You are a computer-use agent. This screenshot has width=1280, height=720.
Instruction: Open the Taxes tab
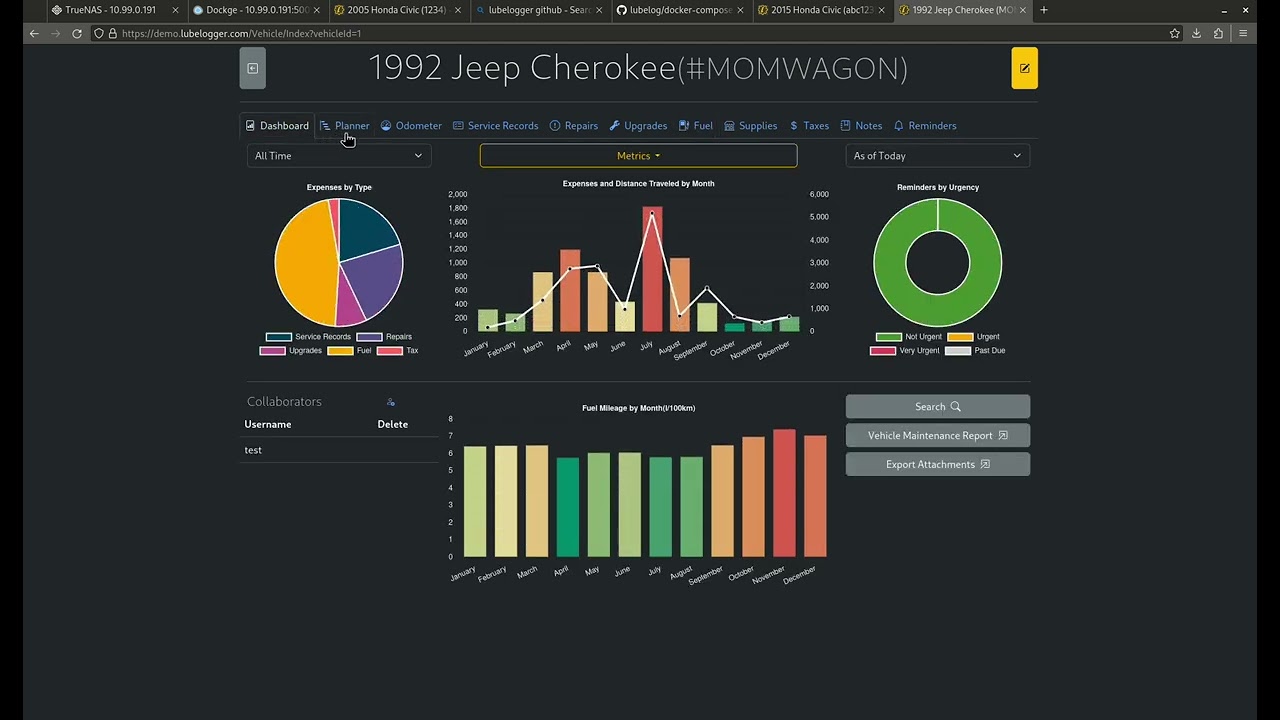click(x=809, y=126)
